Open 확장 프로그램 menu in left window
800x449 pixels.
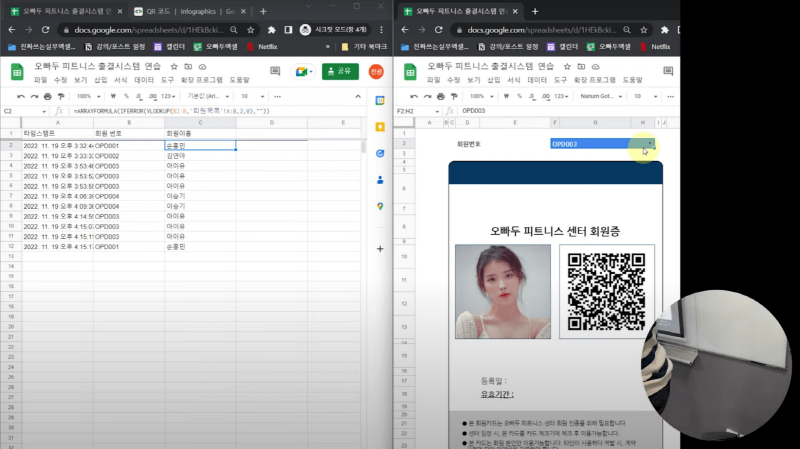coord(202,80)
